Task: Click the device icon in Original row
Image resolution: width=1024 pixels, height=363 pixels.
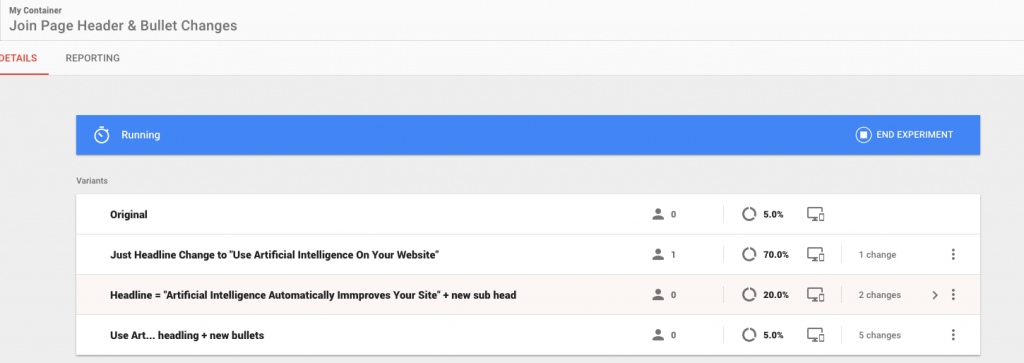Action: 816,214
